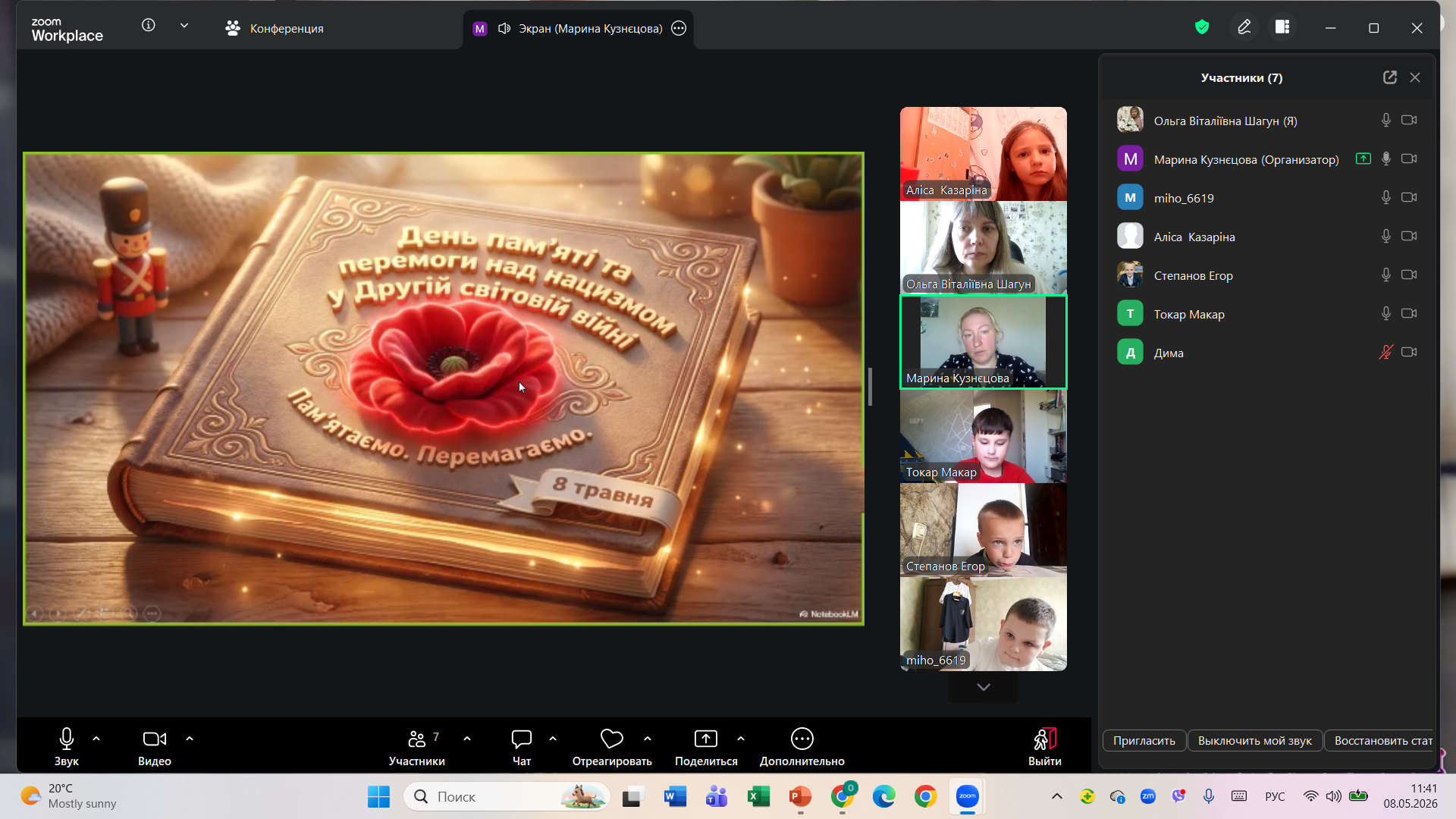Click the Пригласить button
The height and width of the screenshot is (819, 1456).
click(x=1144, y=741)
